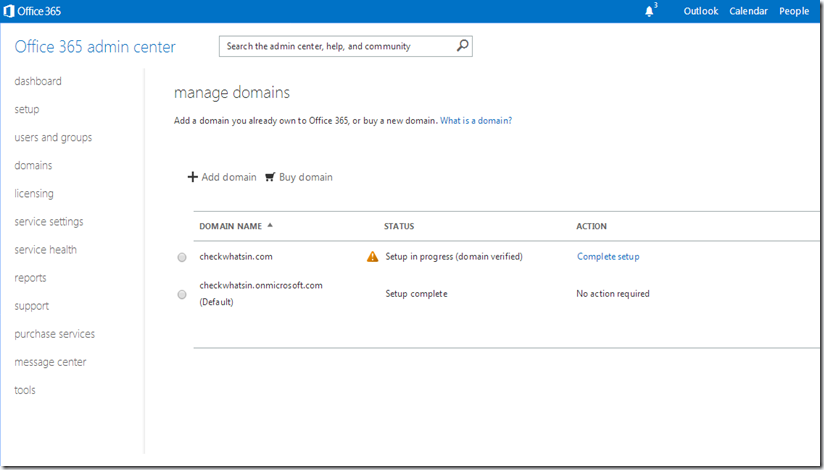Screen dimensions: 824x470
Task: Open service settings page
Action: pos(49,222)
